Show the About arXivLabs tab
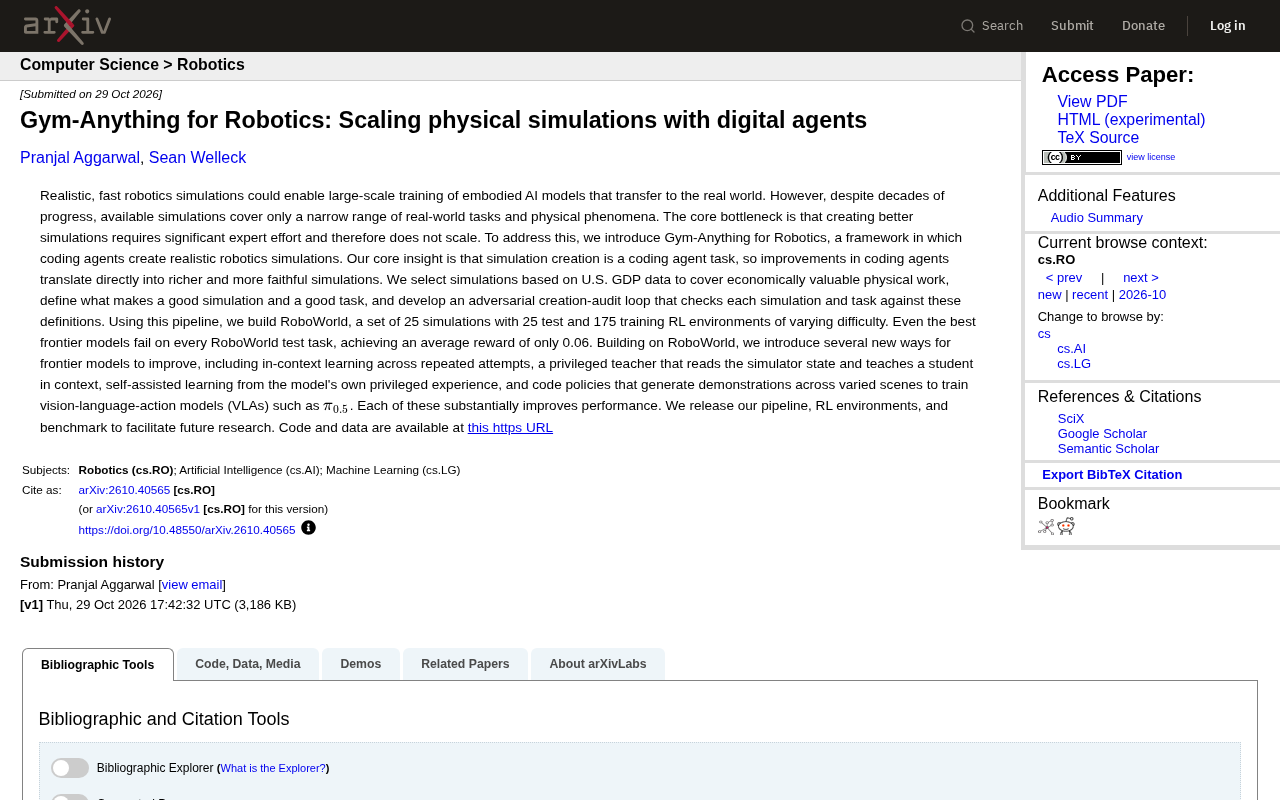Image resolution: width=1280 pixels, height=800 pixels. coord(598,664)
